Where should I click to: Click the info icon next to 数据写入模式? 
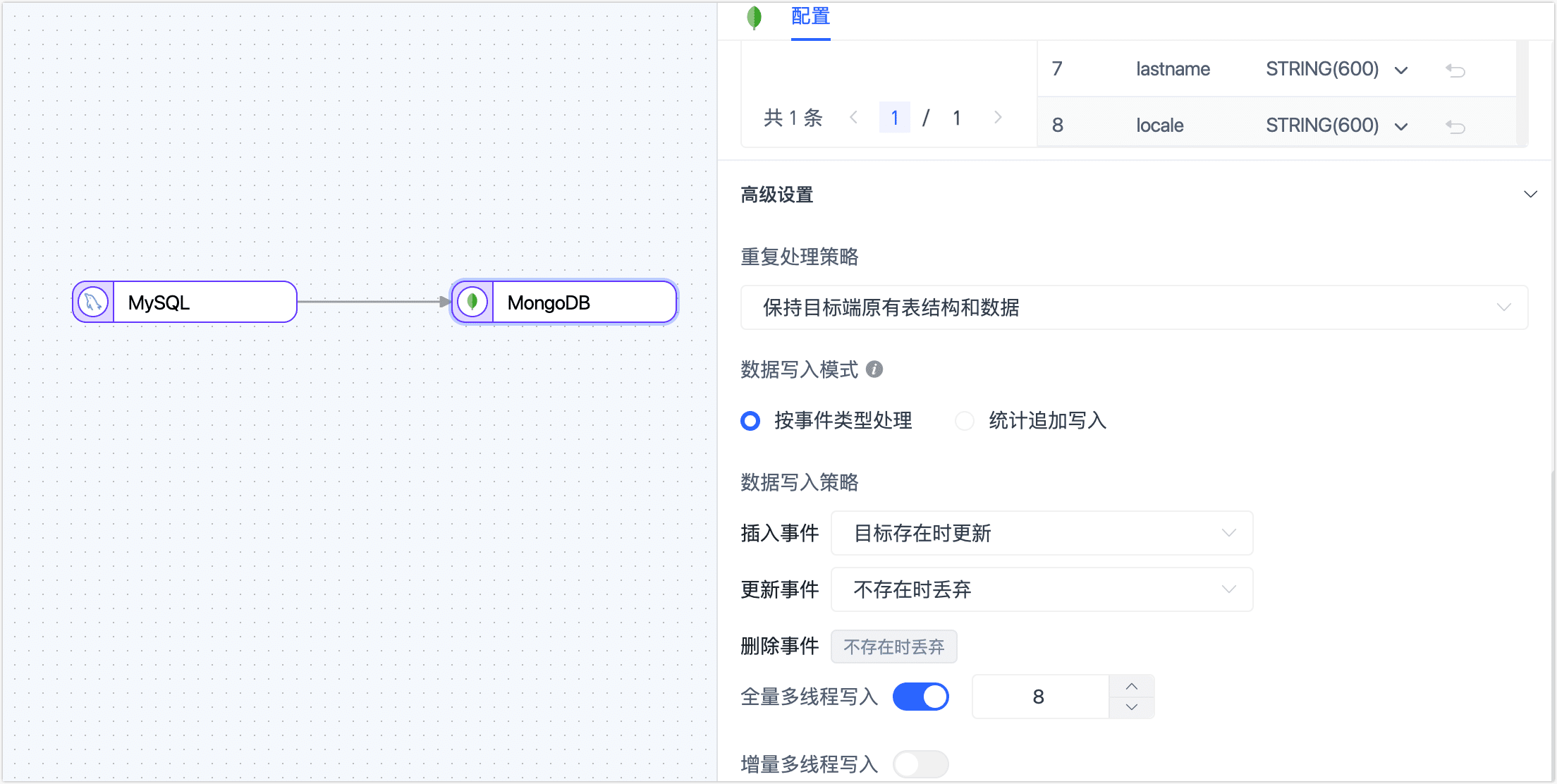[874, 369]
